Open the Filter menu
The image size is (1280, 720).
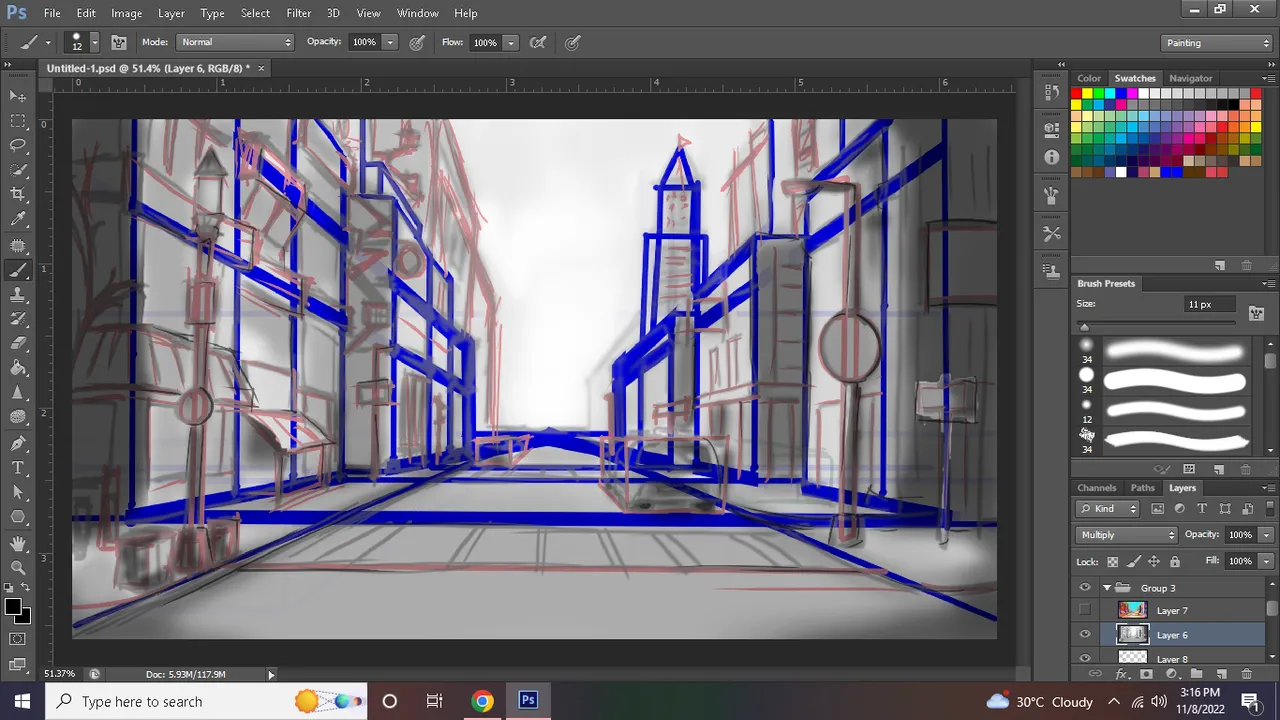(x=299, y=13)
